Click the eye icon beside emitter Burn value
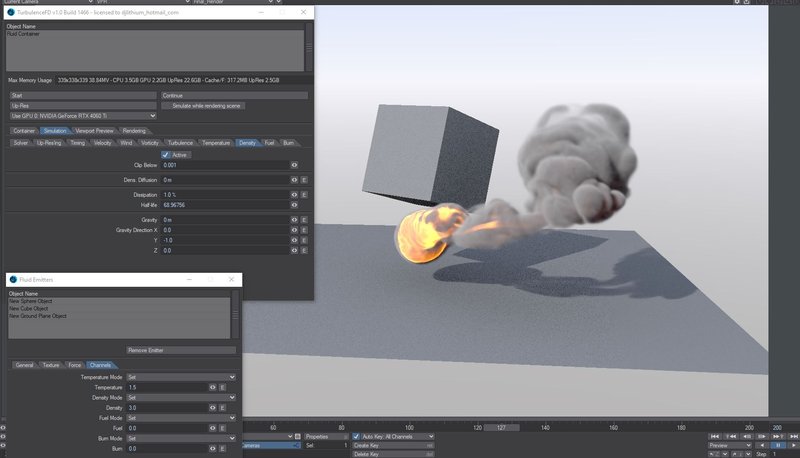800x458 pixels. coord(213,449)
